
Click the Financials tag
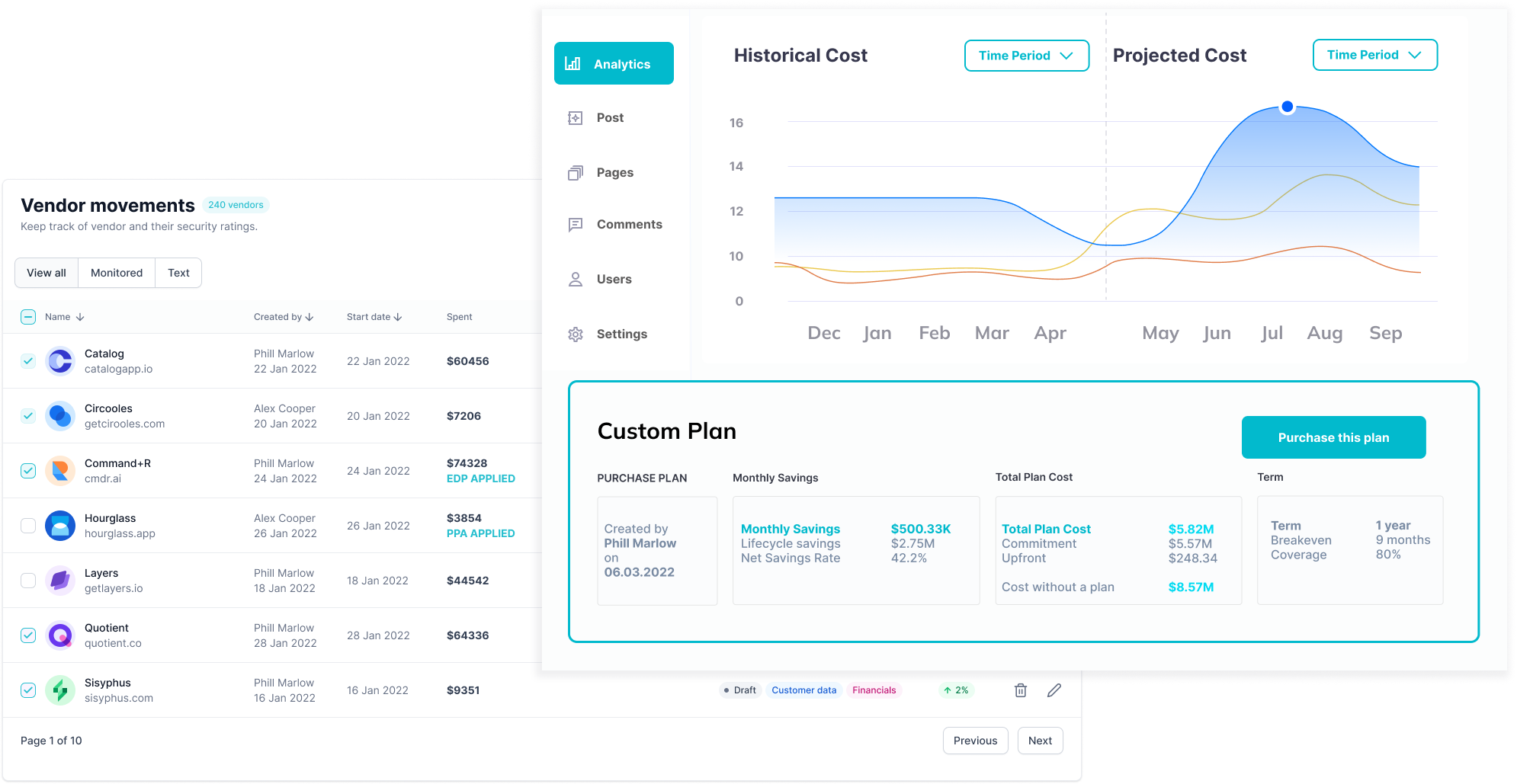point(874,690)
